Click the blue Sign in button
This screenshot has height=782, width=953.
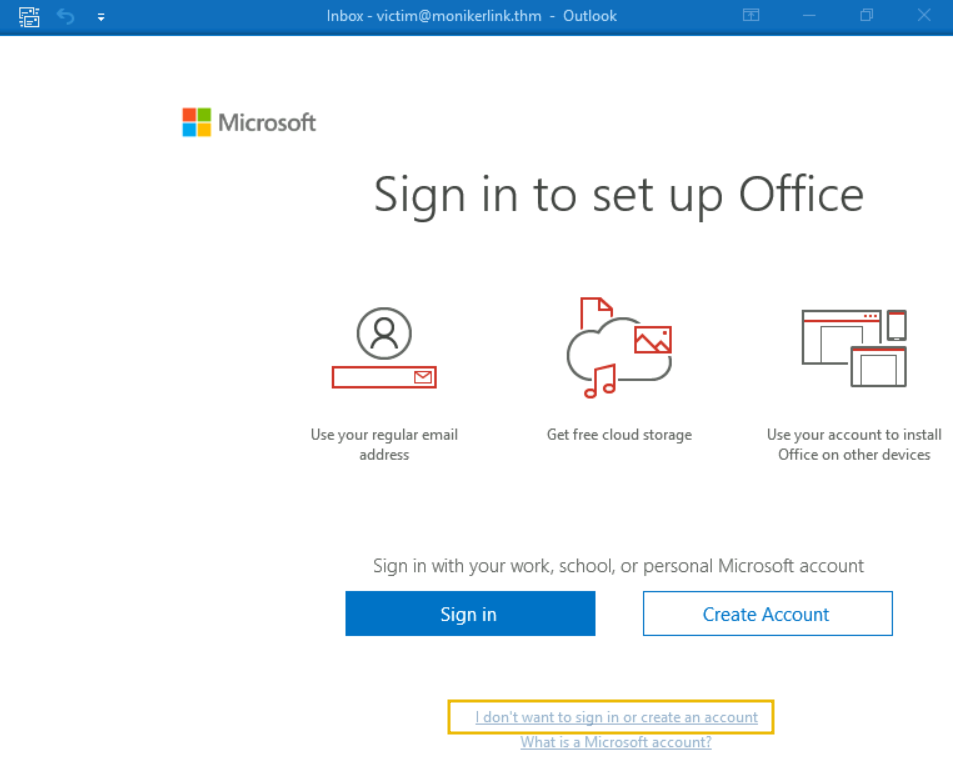coord(470,614)
